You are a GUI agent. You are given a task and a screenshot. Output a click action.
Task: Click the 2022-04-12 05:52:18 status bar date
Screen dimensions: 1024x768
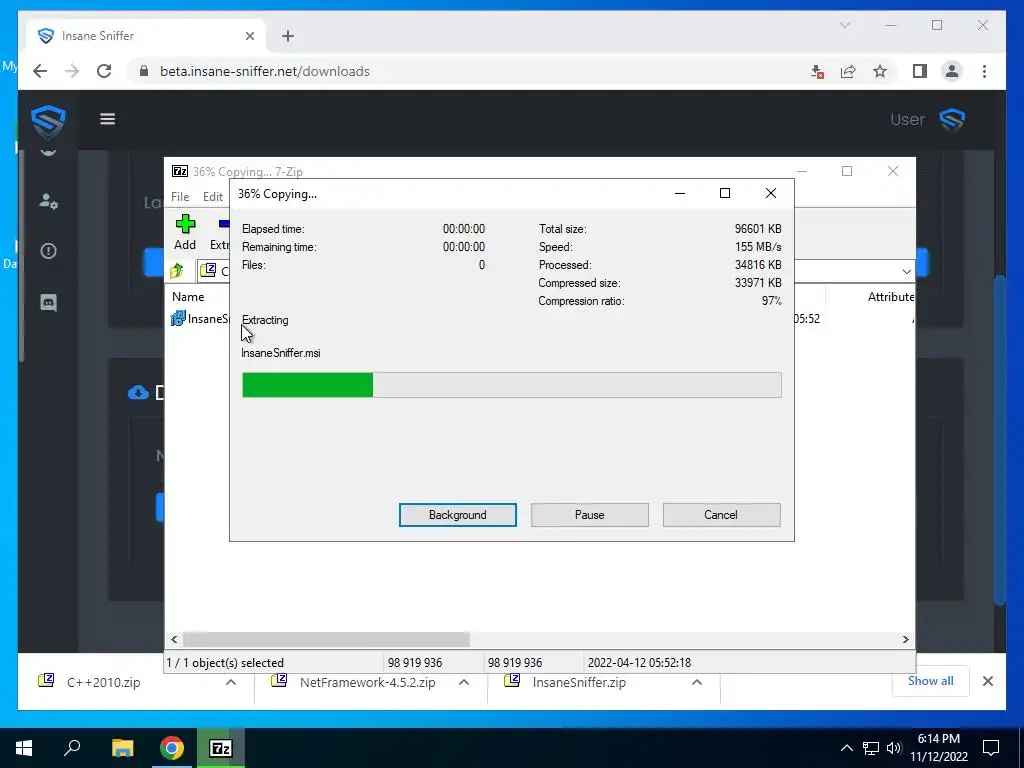[x=639, y=663]
